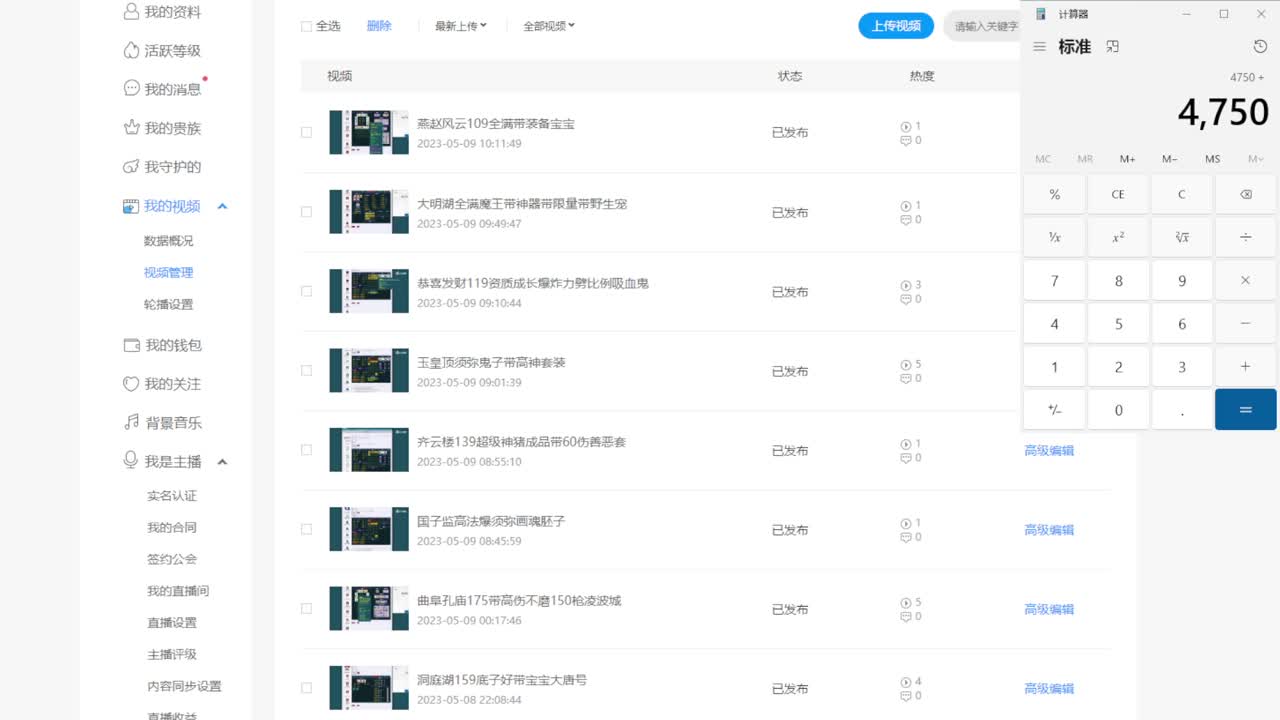The image size is (1280, 720).
Task: Click the music note icon beside 背景音乐
Action: point(131,422)
